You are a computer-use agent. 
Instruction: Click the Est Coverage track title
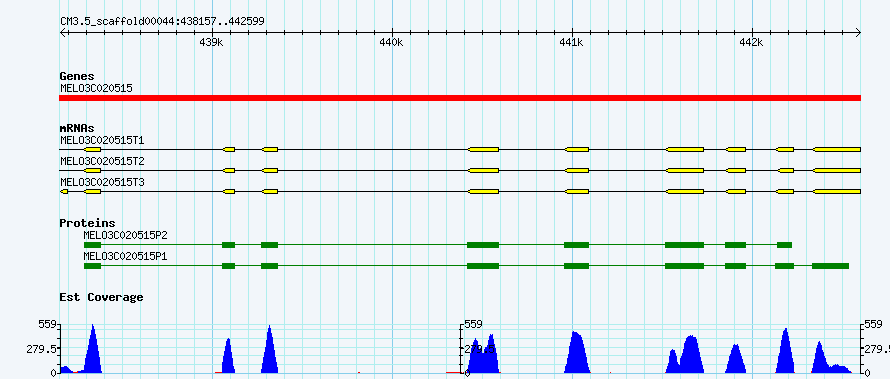pyautogui.click(x=101, y=297)
